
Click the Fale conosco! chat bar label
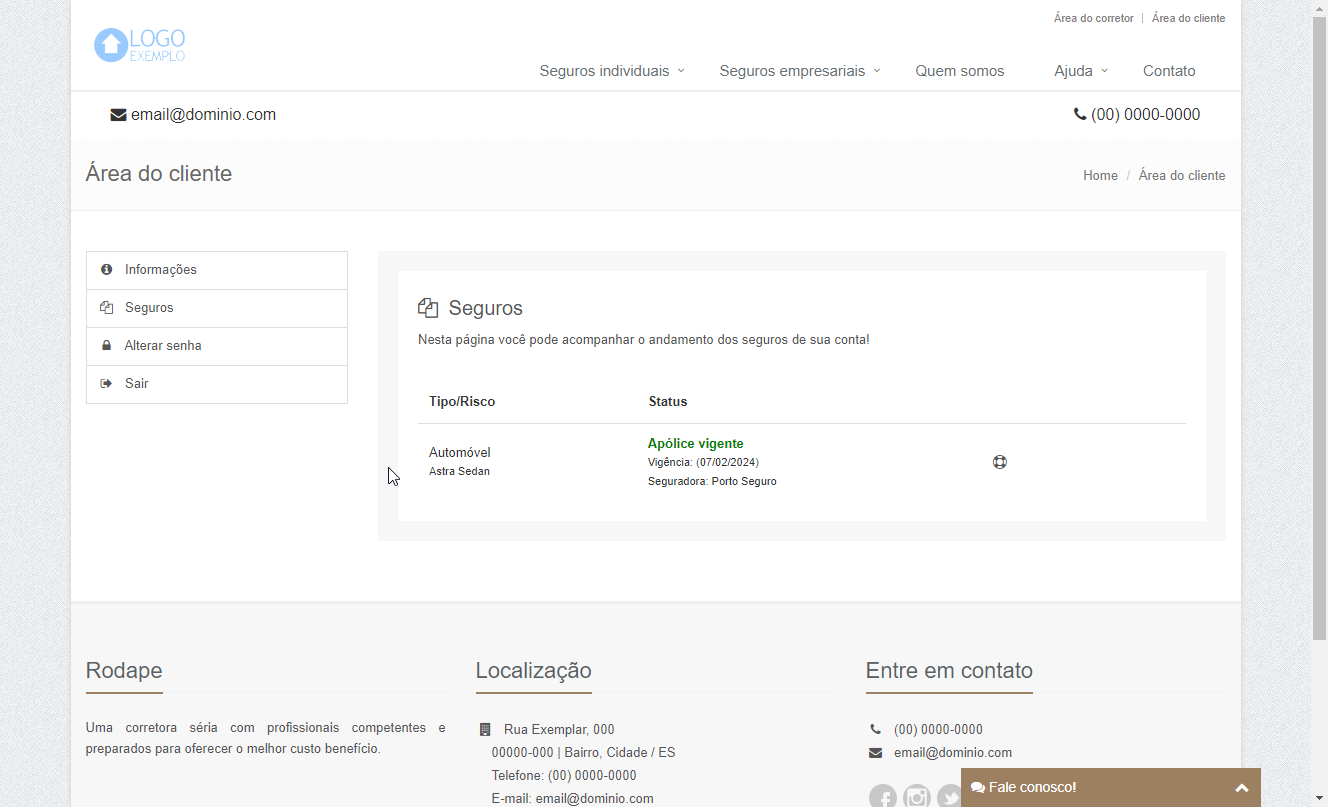(1033, 788)
